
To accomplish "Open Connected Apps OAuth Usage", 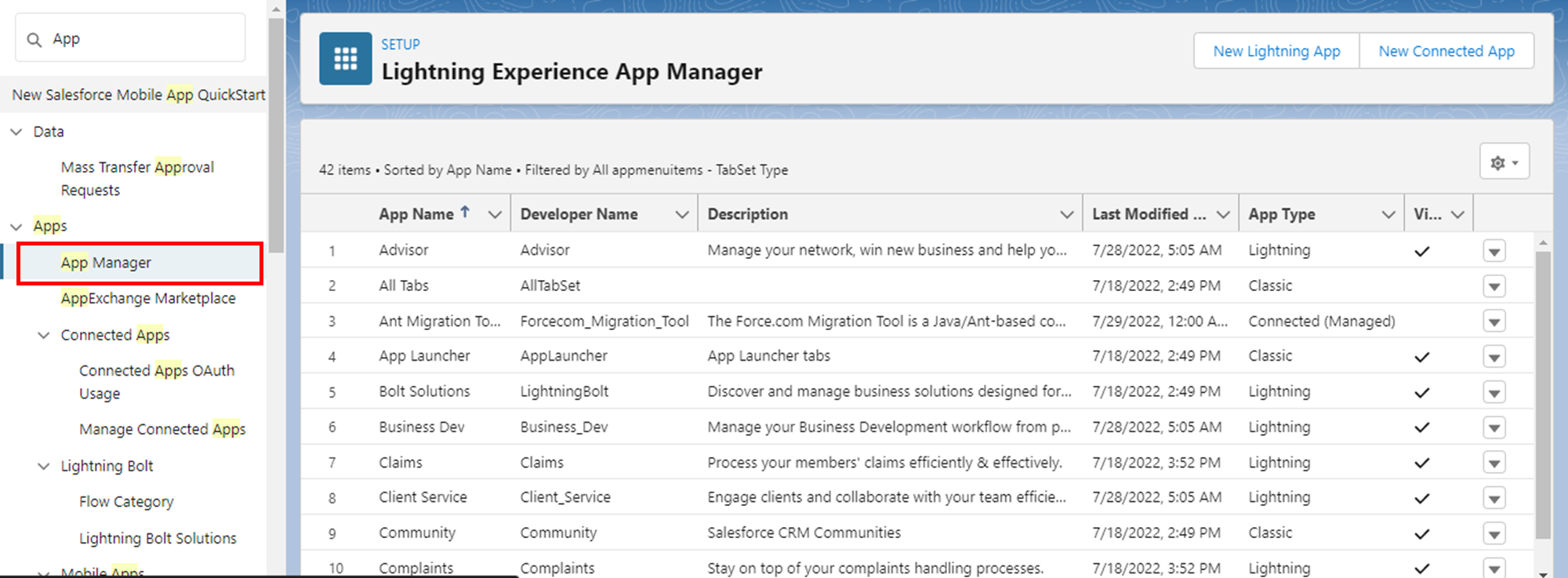I will coord(157,382).
